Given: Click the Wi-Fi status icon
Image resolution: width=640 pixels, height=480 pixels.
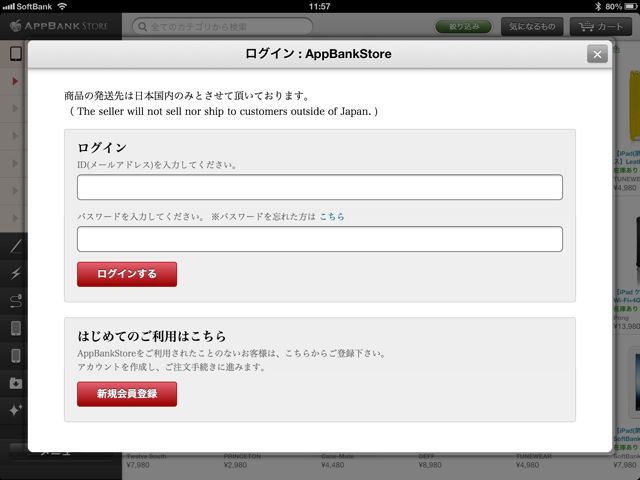Looking at the screenshot, I should (62, 6).
